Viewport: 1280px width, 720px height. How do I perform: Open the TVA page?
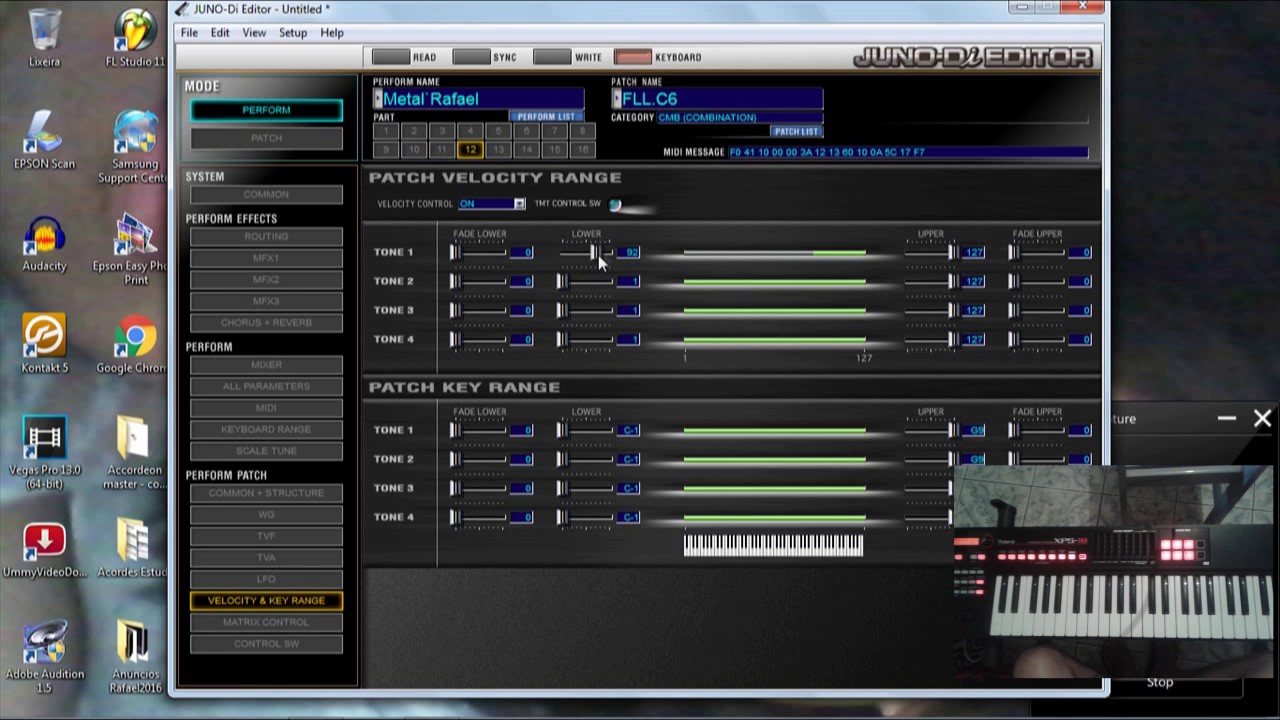[x=266, y=557]
